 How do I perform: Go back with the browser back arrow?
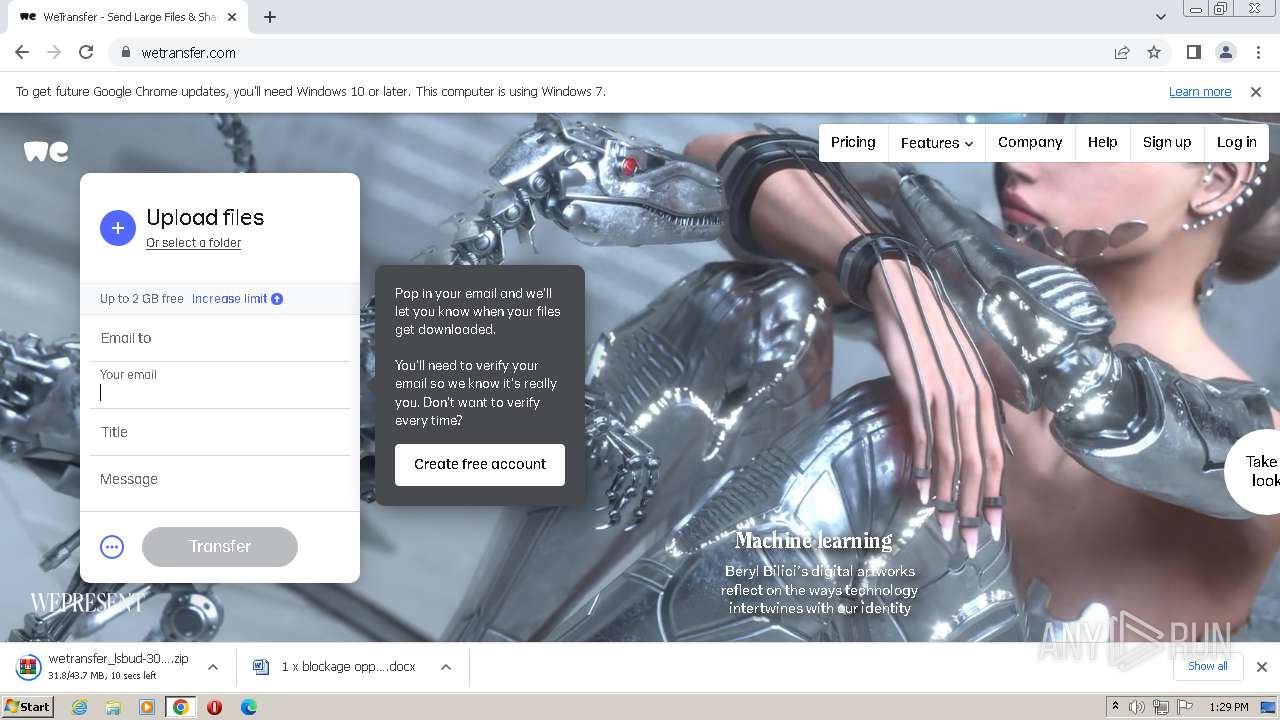(x=22, y=52)
